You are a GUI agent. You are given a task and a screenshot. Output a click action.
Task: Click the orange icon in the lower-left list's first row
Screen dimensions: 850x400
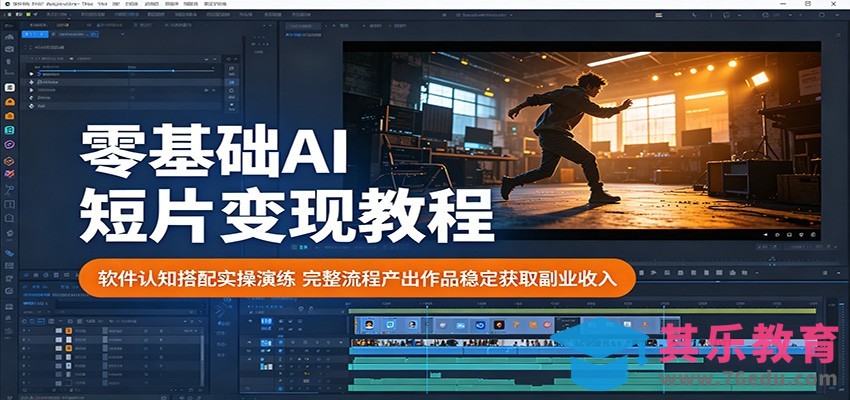[68, 330]
